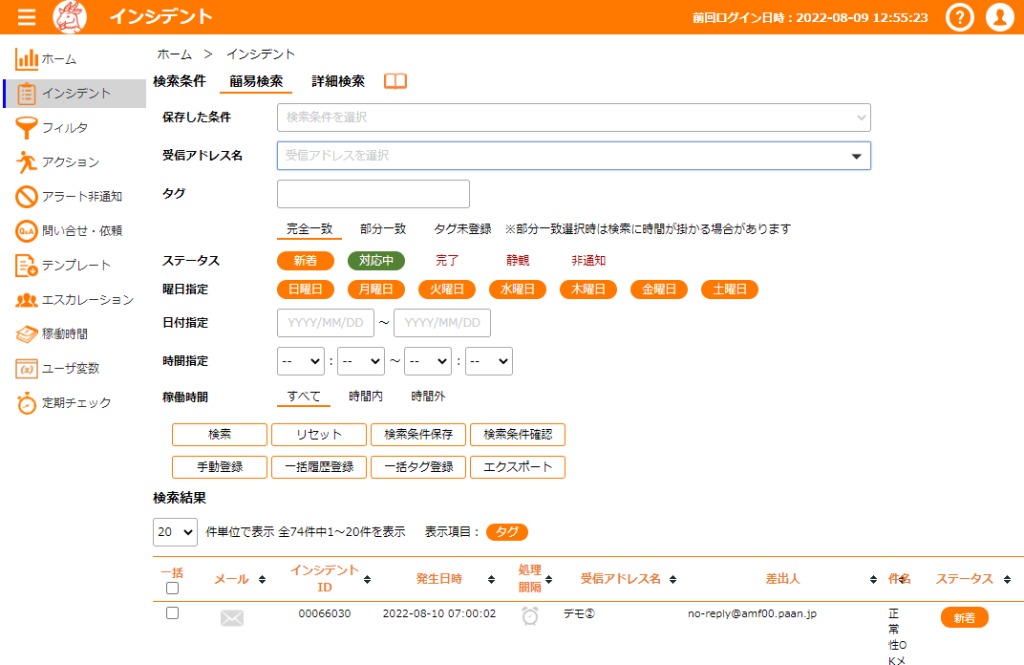Click the アクション running figure icon
Screen dimensions: 1024x665
pyautogui.click(x=26, y=162)
